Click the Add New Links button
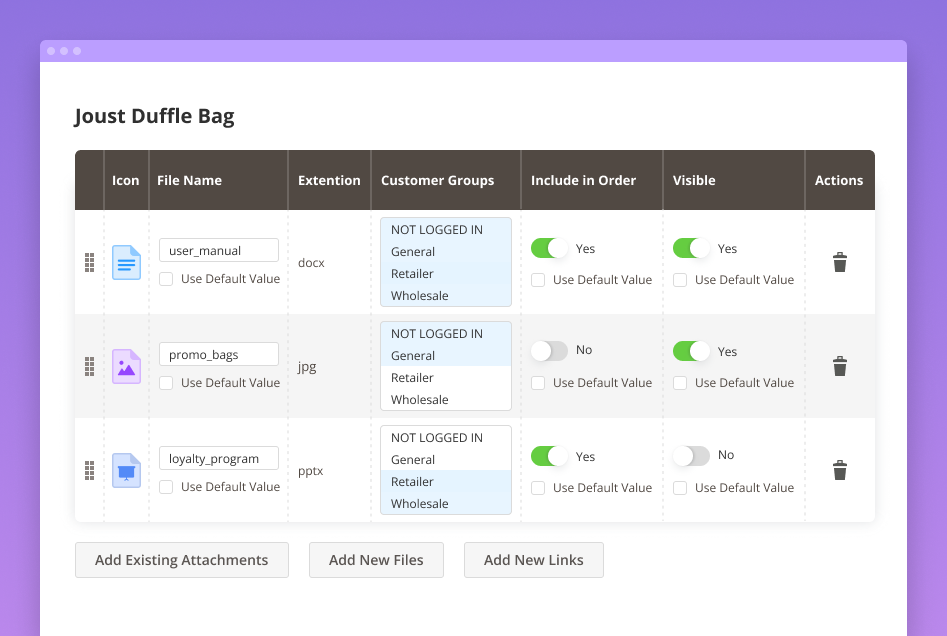 [x=533, y=560]
